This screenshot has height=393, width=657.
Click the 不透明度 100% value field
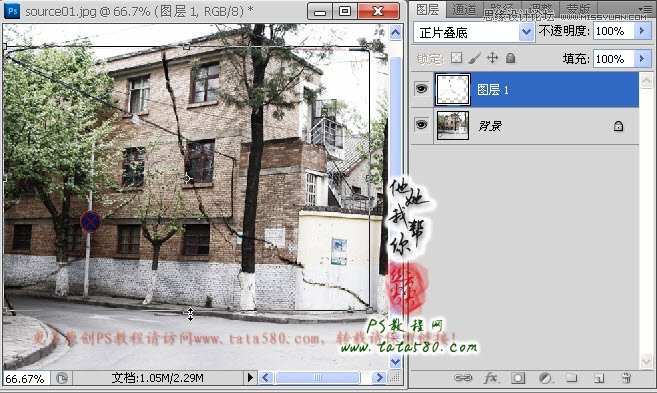coord(613,31)
